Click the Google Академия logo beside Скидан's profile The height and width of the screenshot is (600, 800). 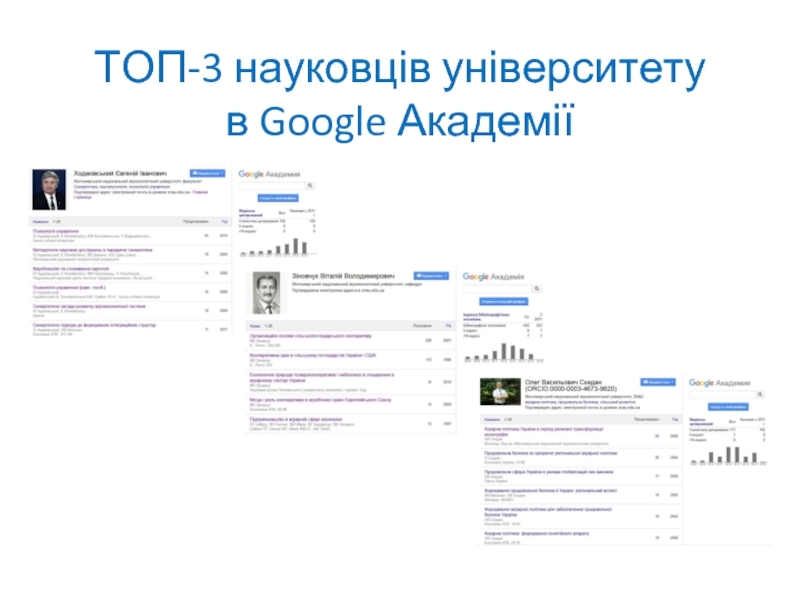(719, 383)
